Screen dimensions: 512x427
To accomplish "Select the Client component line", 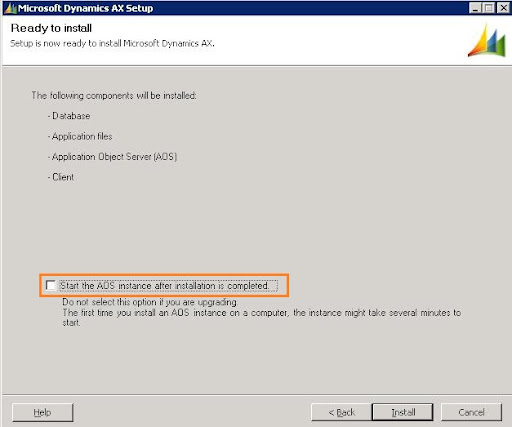I will [x=61, y=177].
